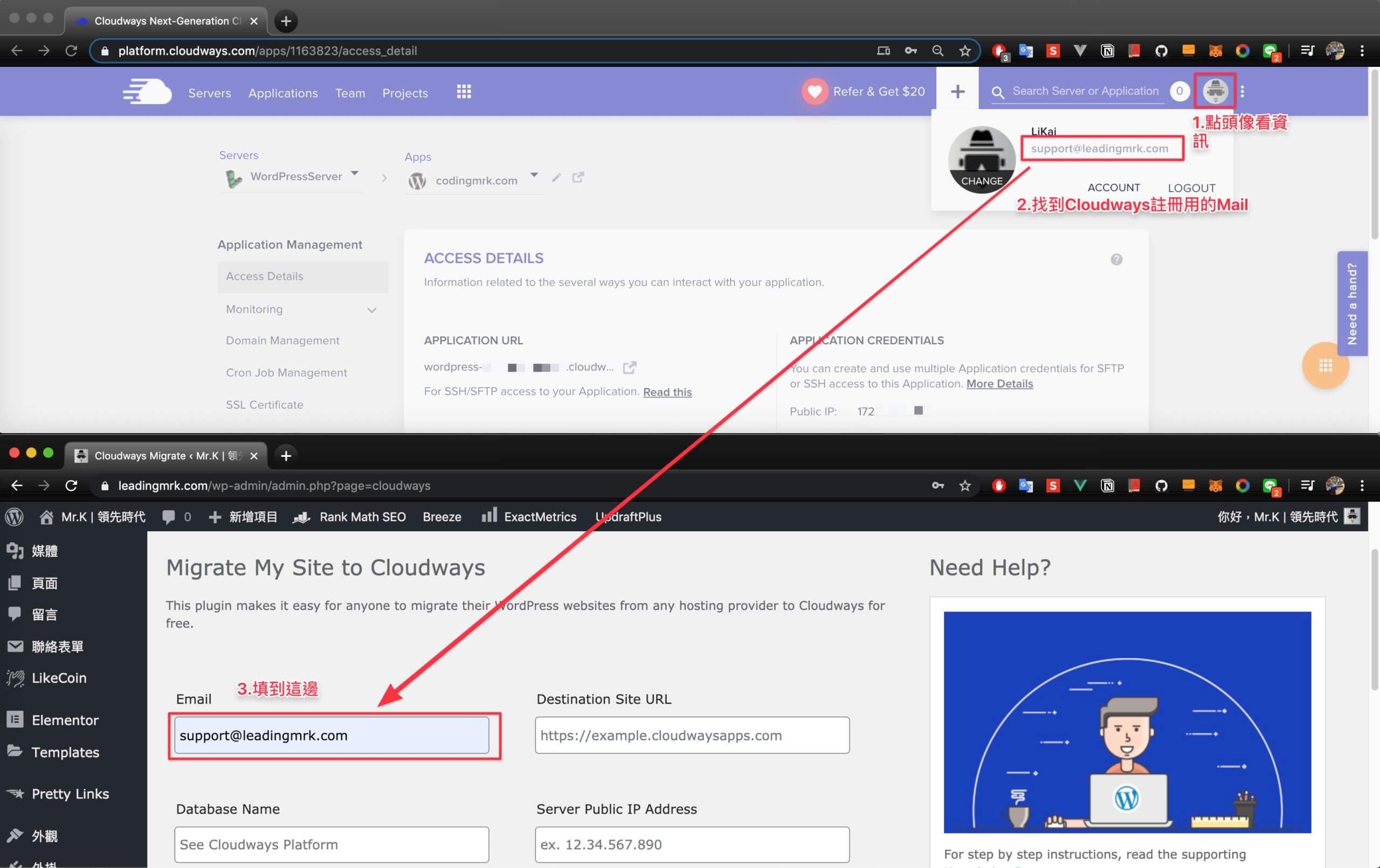This screenshot has width=1380, height=868.
Task: Click LOGOUT in the profile popup
Action: (x=1191, y=189)
